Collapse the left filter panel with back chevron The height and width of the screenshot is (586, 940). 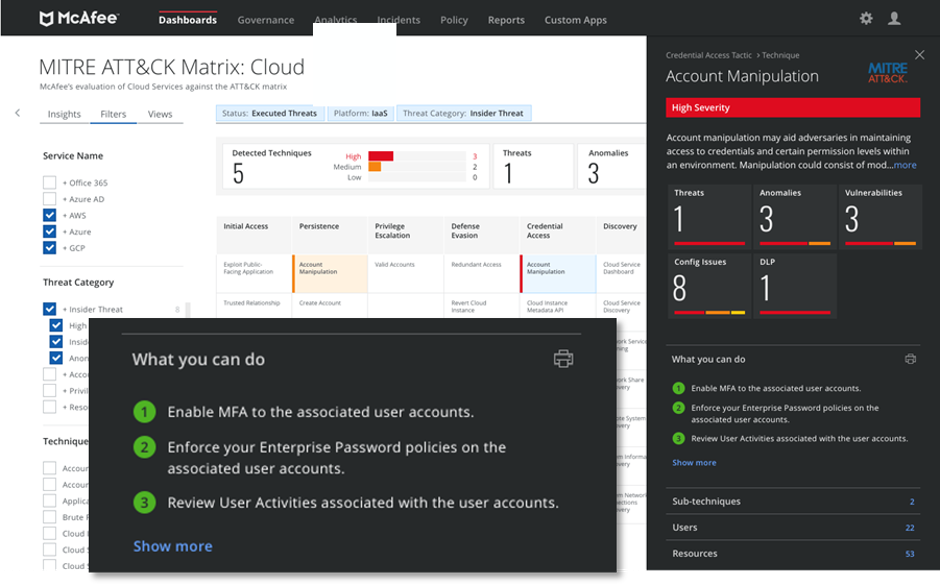(17, 113)
